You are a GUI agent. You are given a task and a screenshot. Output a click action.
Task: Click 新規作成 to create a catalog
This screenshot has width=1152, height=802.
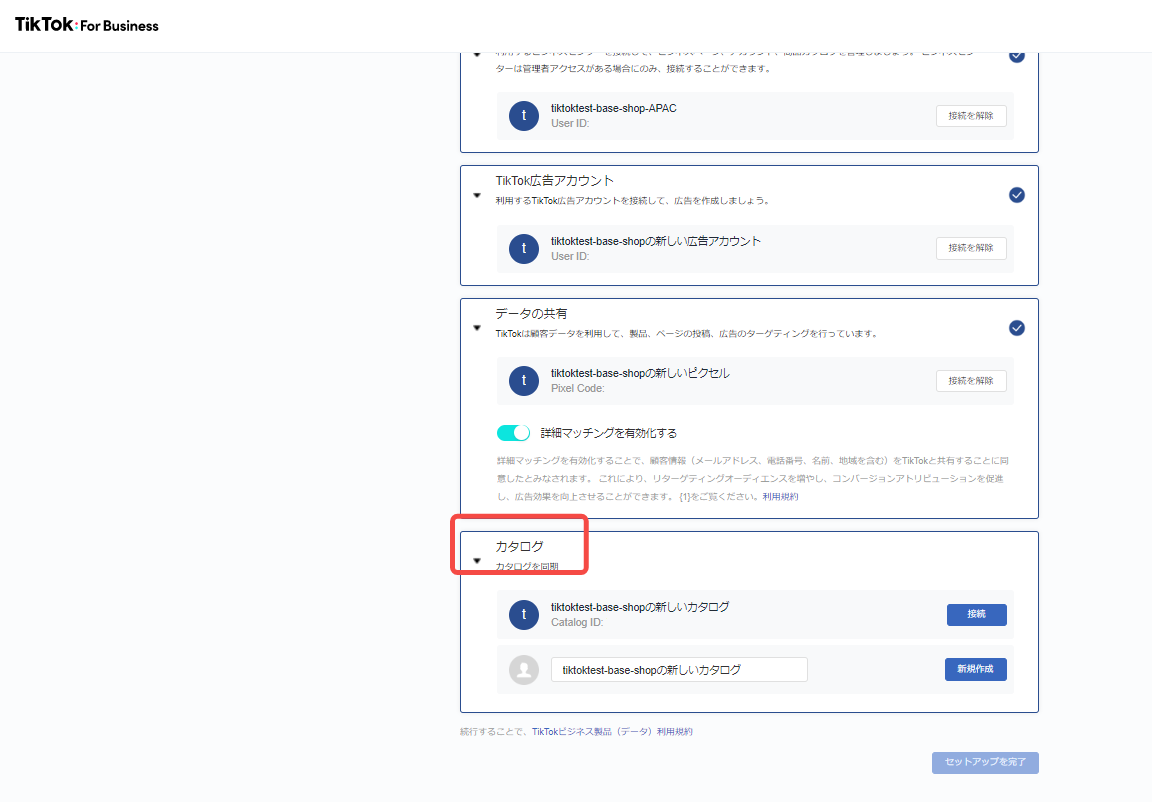tap(975, 669)
